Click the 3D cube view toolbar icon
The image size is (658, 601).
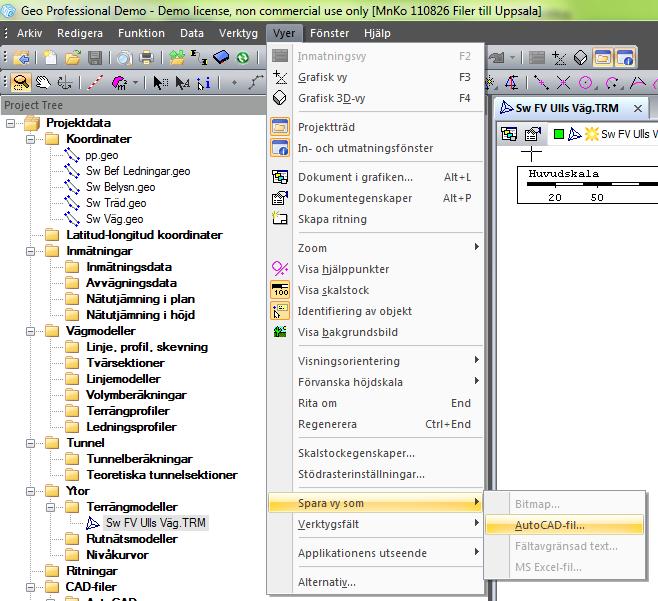[x=580, y=57]
